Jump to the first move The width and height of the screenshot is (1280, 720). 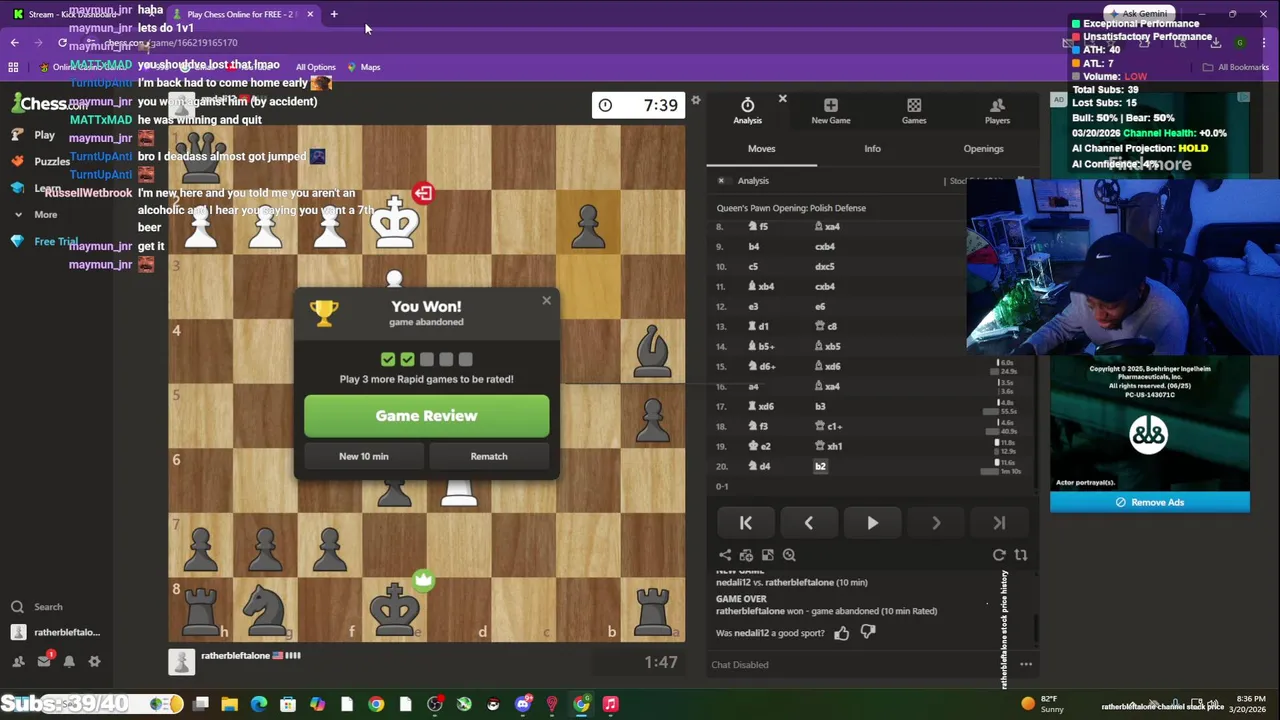click(x=745, y=523)
